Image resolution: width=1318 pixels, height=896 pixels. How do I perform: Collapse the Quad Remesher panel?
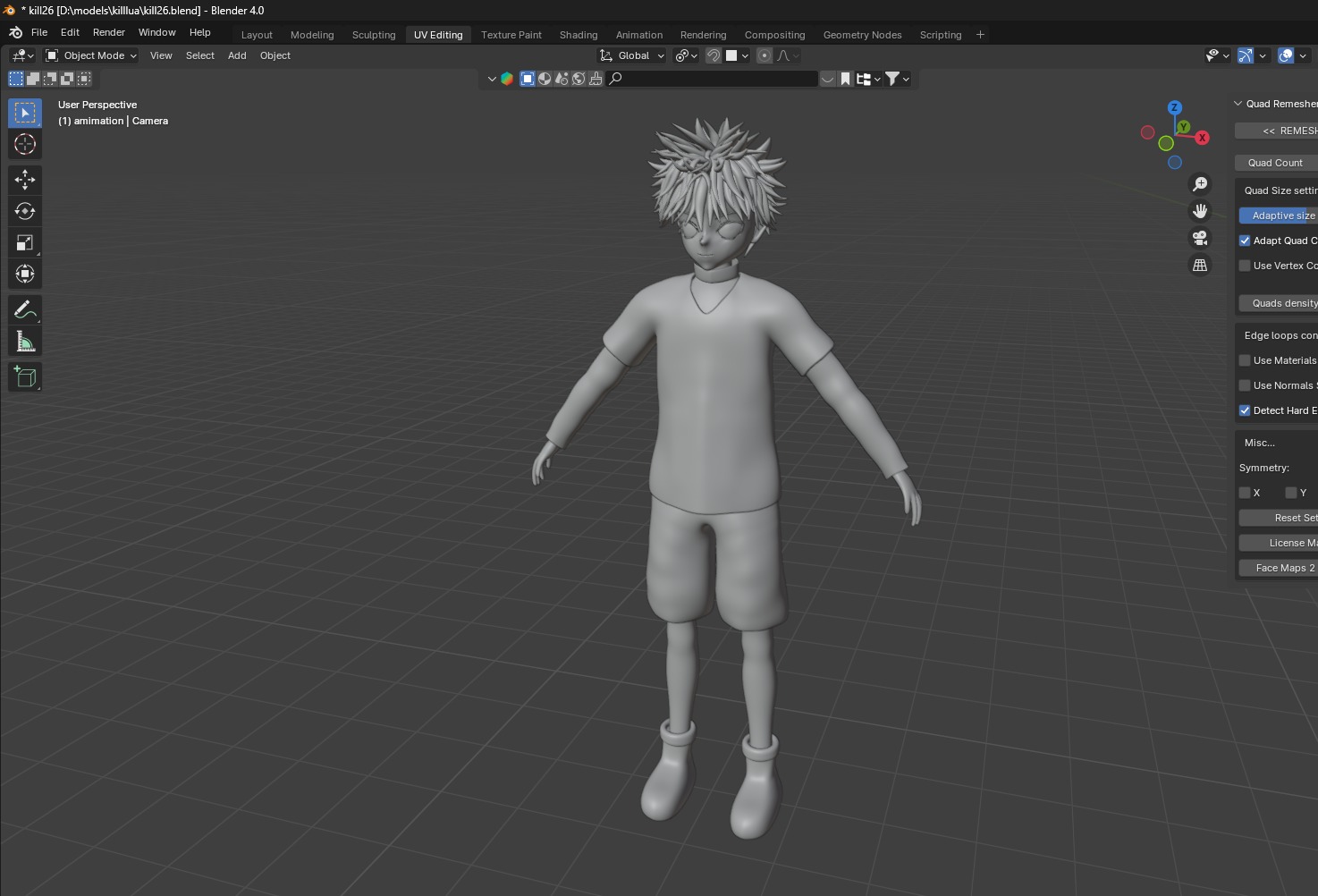(1238, 104)
